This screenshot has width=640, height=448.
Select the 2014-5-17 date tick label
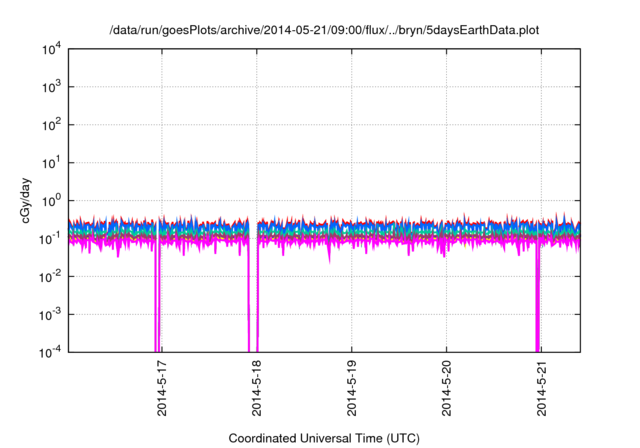tap(162, 388)
